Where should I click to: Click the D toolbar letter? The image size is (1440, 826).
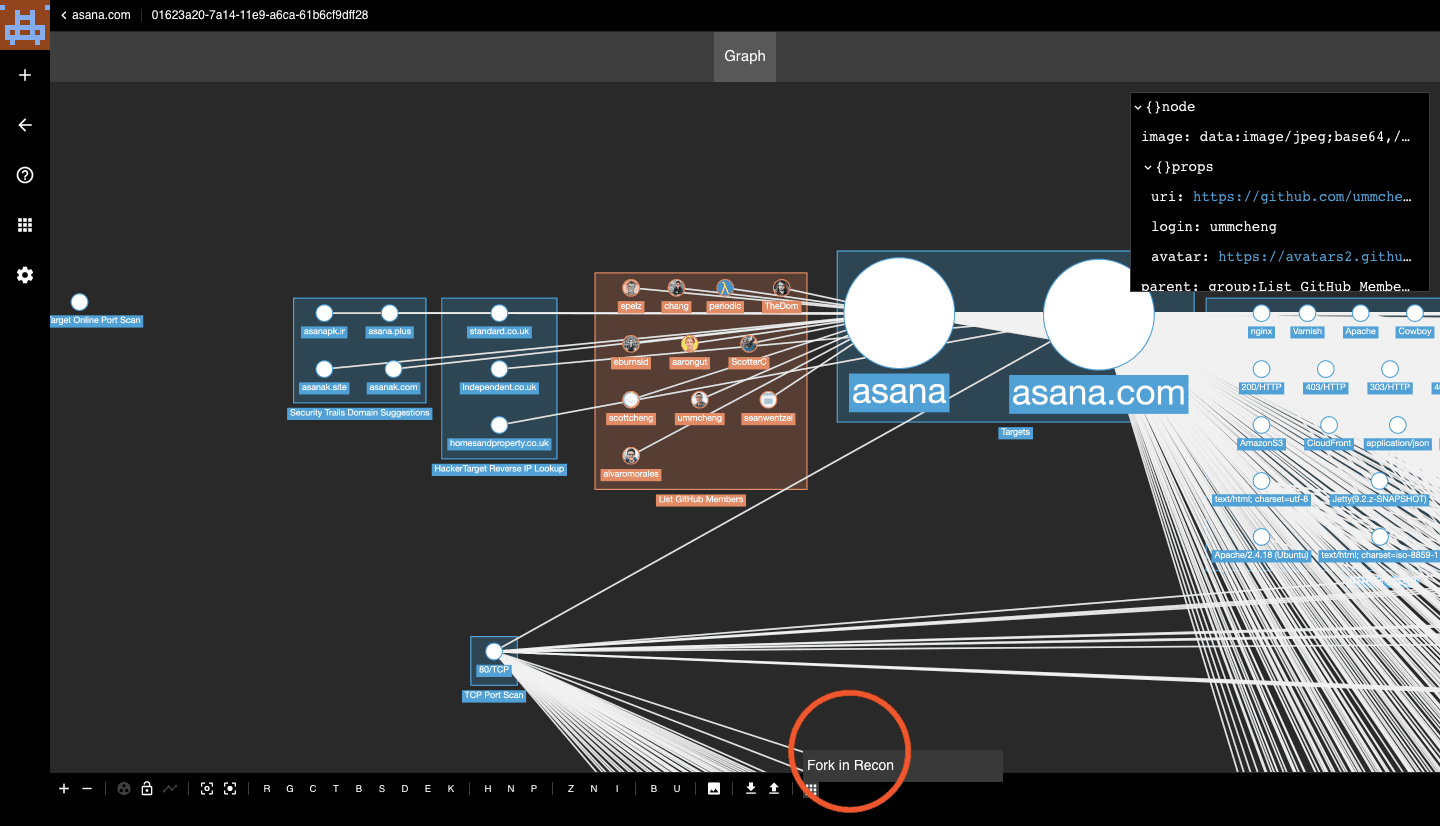click(405, 789)
